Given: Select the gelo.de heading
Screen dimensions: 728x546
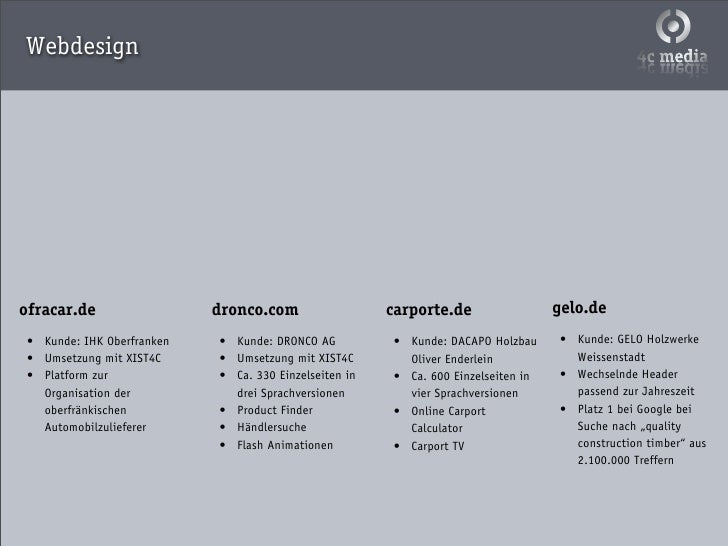Looking at the screenshot, I should click(579, 308).
